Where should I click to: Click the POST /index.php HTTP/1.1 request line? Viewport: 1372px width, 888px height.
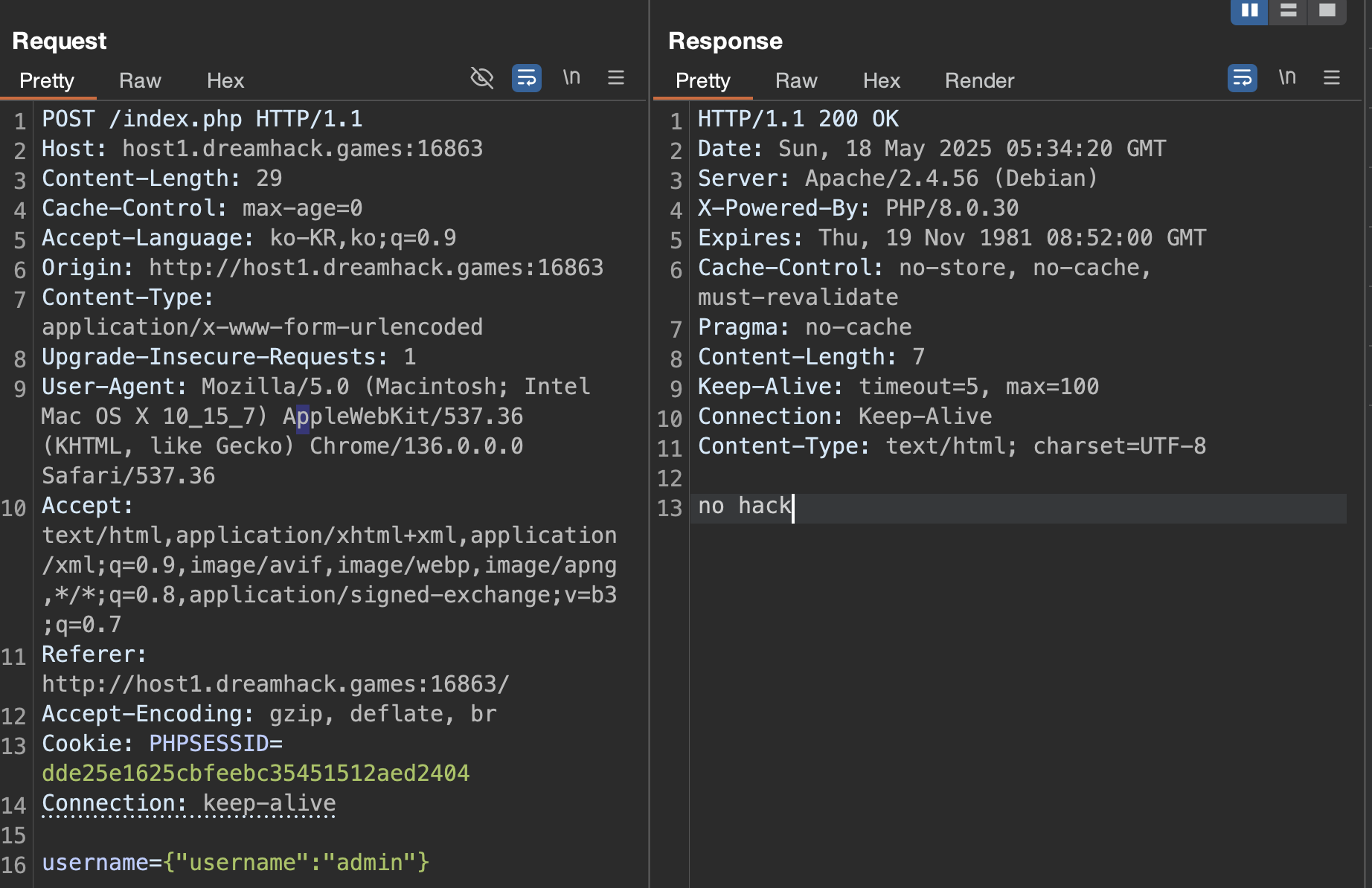coord(202,119)
